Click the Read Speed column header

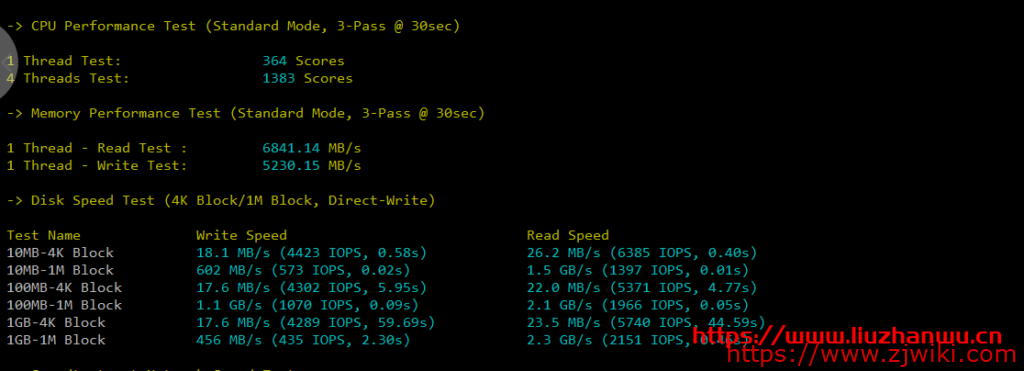pos(568,235)
